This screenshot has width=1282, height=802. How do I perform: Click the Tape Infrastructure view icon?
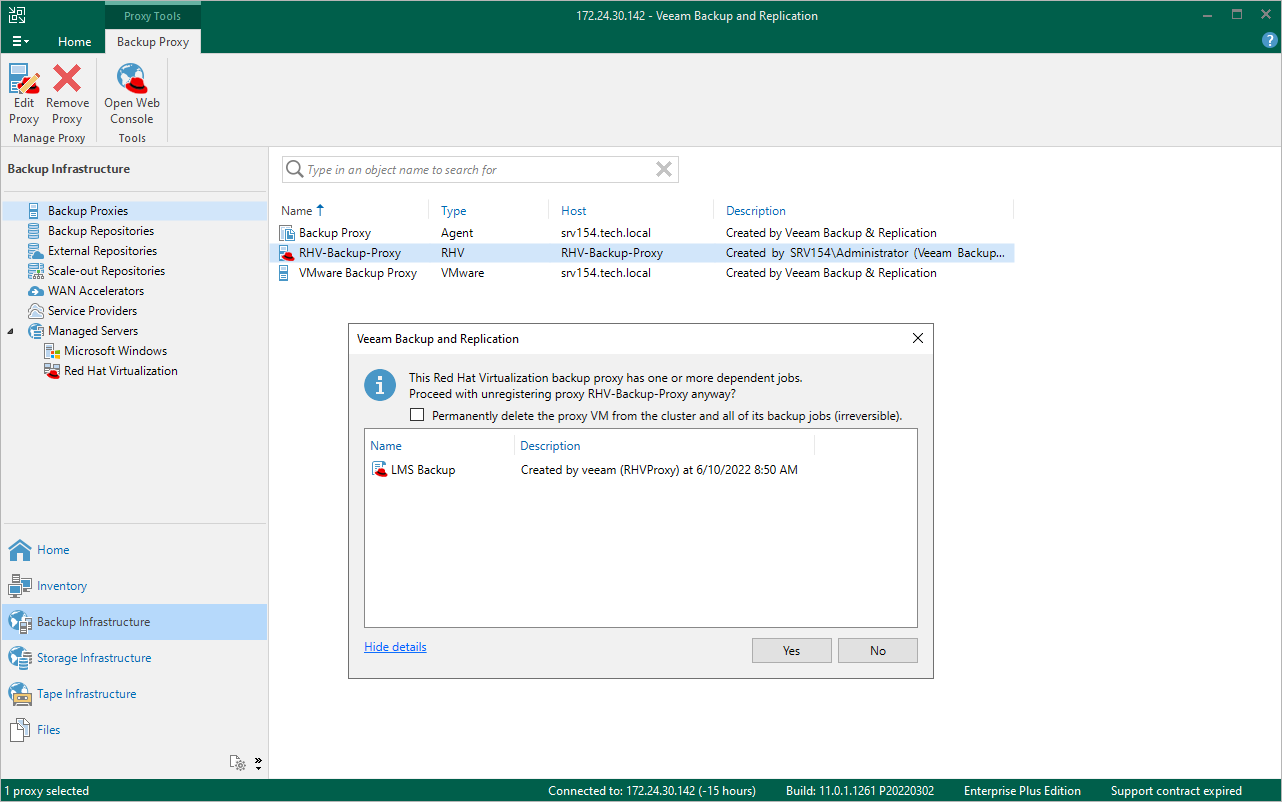(x=20, y=694)
